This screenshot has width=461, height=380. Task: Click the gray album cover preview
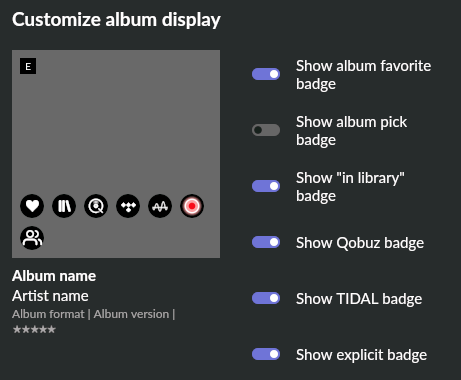[x=116, y=154]
